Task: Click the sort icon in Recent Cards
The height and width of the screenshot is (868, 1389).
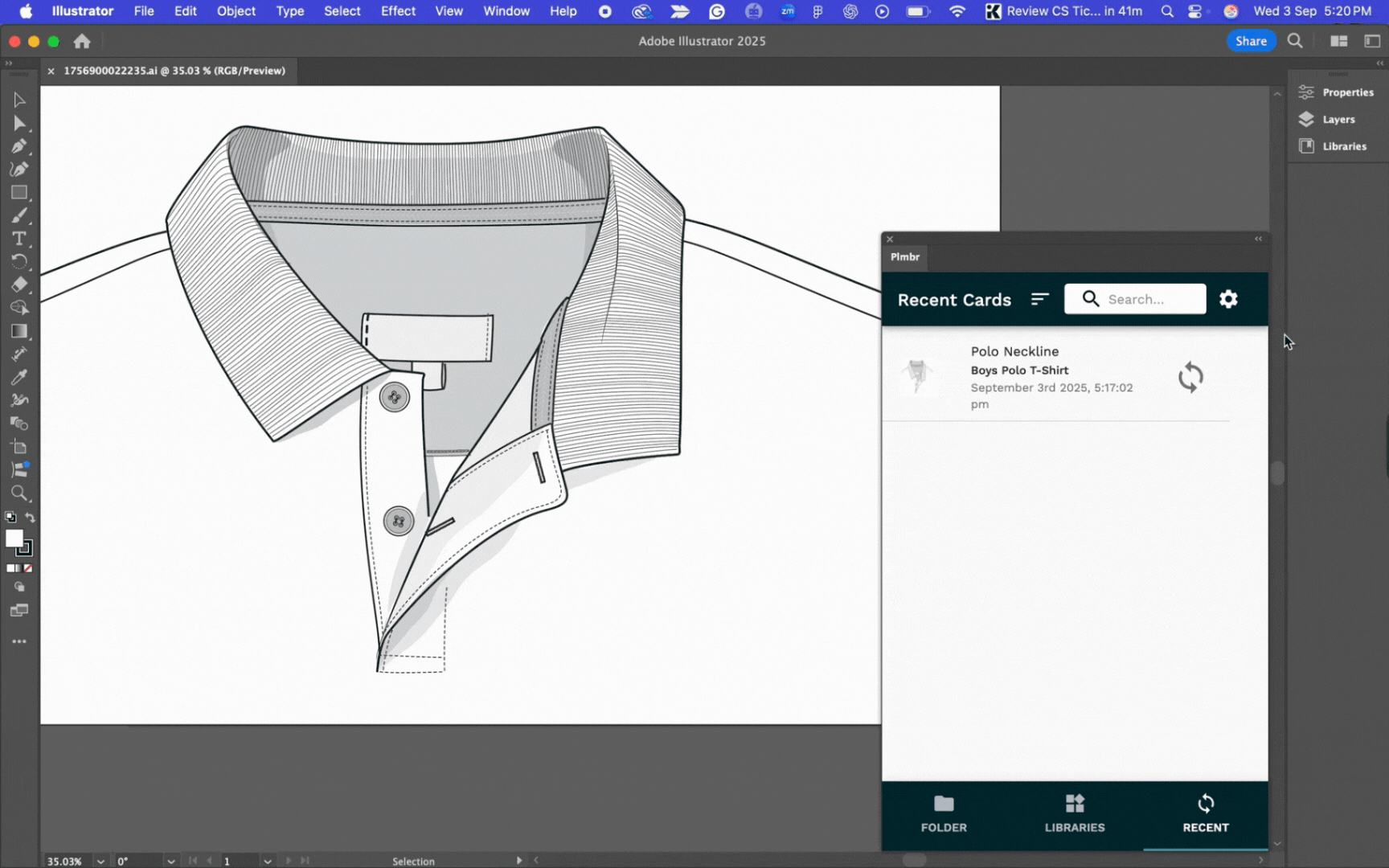Action: pos(1039,298)
